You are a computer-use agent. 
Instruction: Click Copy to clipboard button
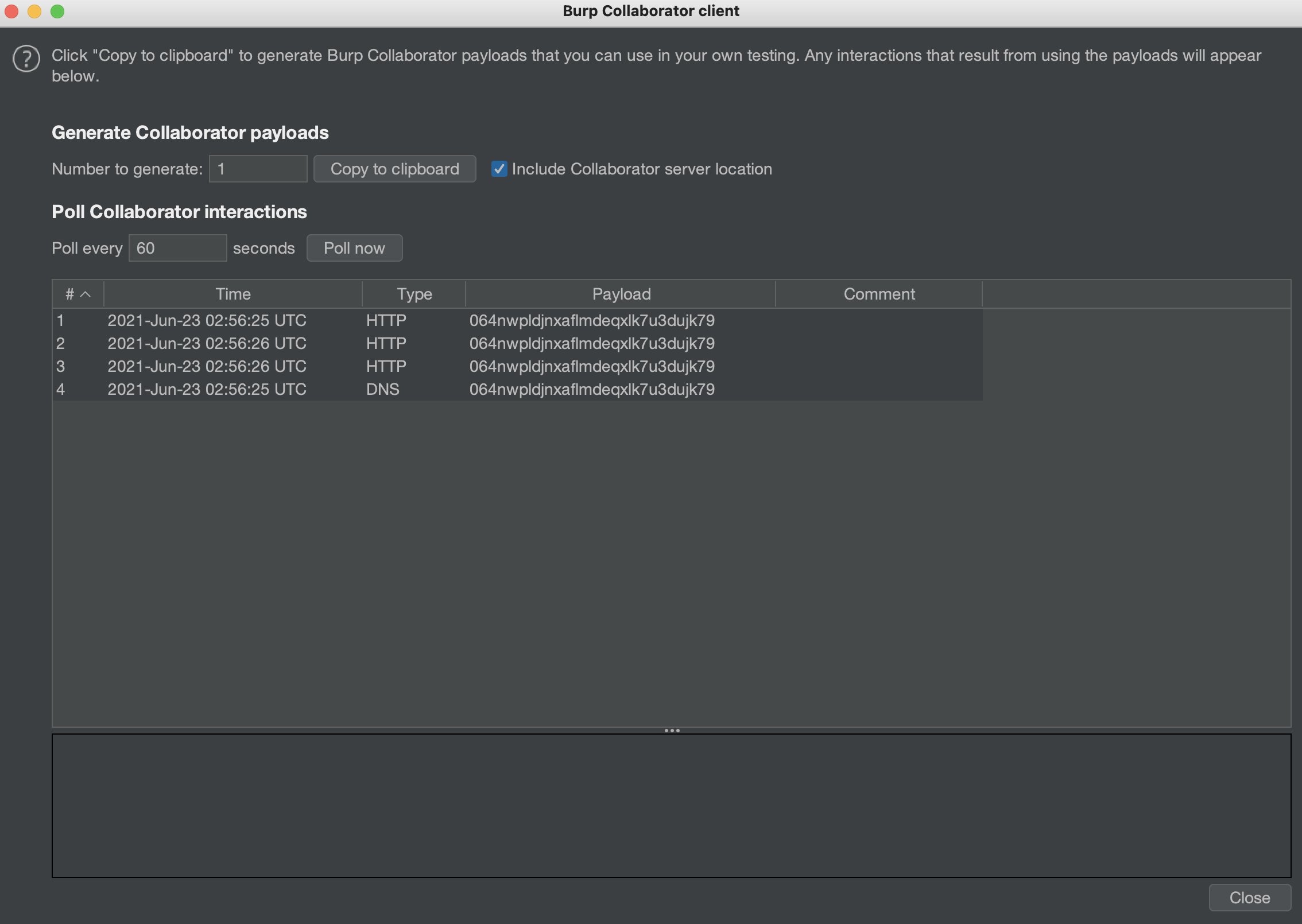pos(394,169)
